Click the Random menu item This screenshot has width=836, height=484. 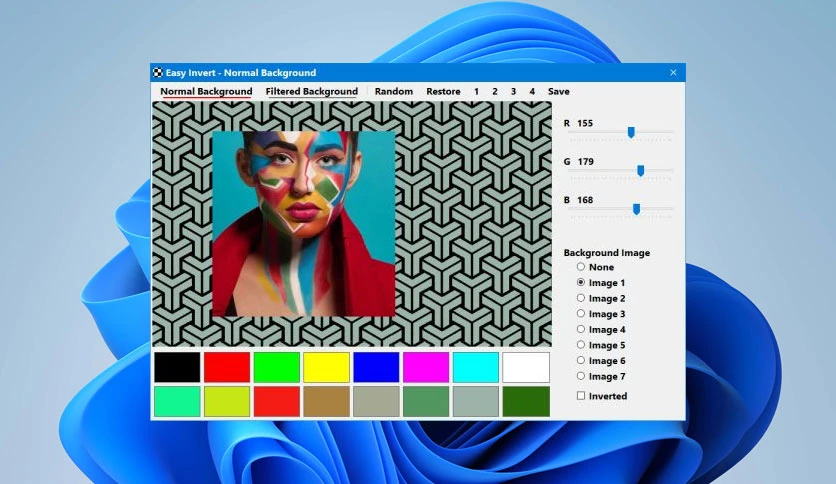click(393, 91)
